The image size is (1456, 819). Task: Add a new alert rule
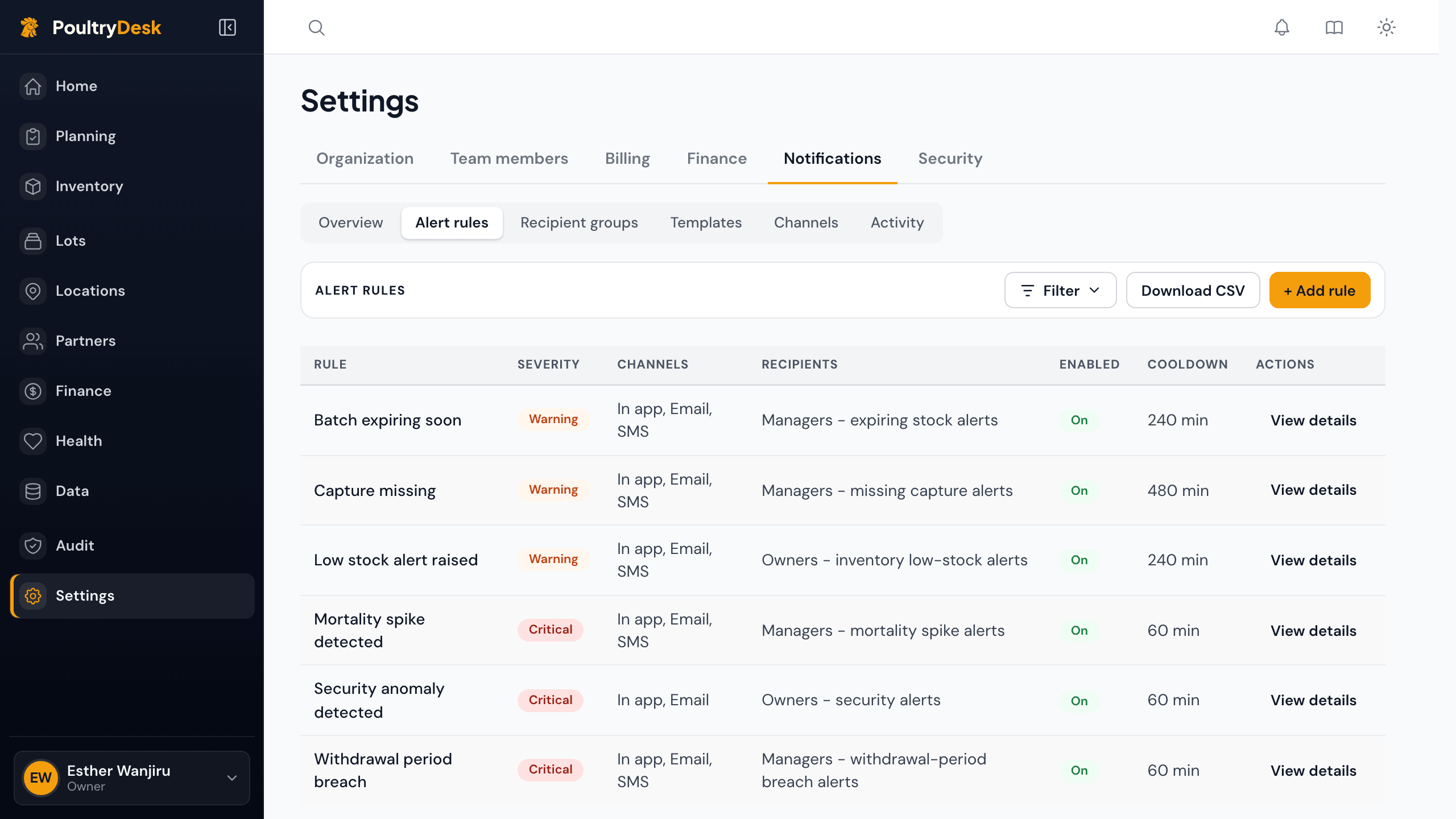click(1319, 291)
